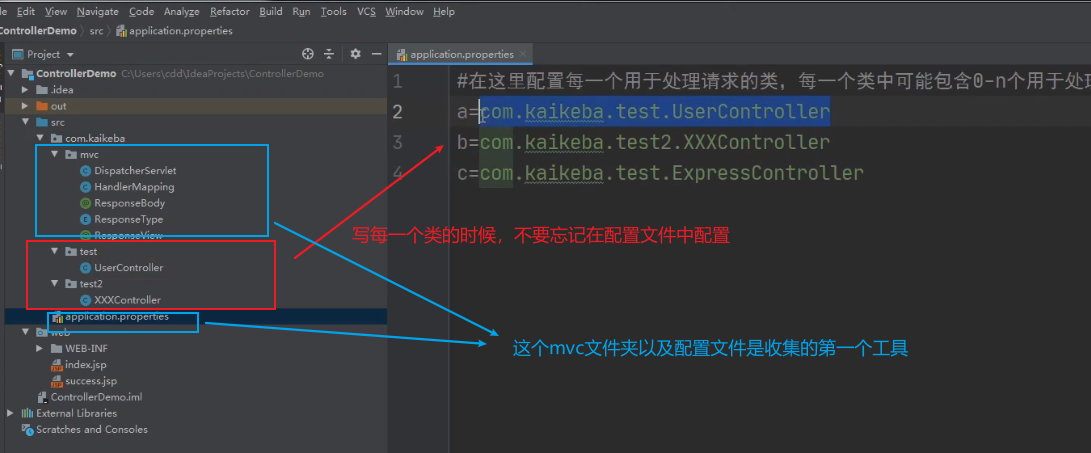Expand the .idea folder
This screenshot has width=1091, height=453.
(x=25, y=90)
